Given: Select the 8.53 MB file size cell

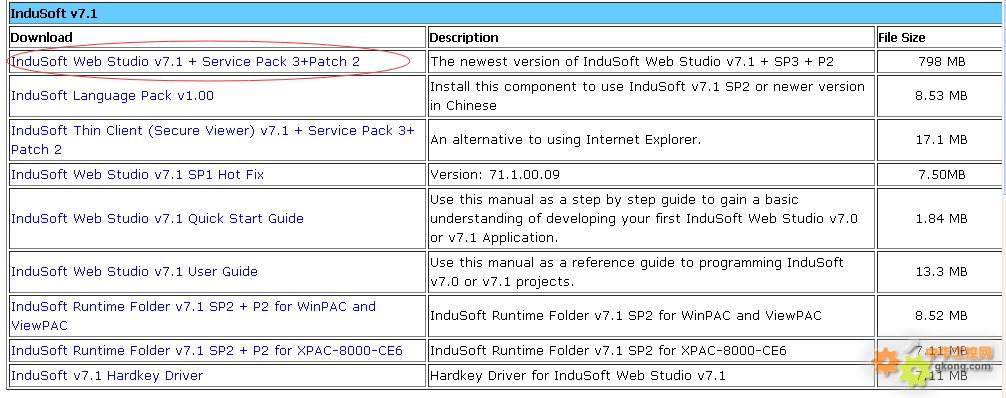Looking at the screenshot, I should [x=941, y=96].
